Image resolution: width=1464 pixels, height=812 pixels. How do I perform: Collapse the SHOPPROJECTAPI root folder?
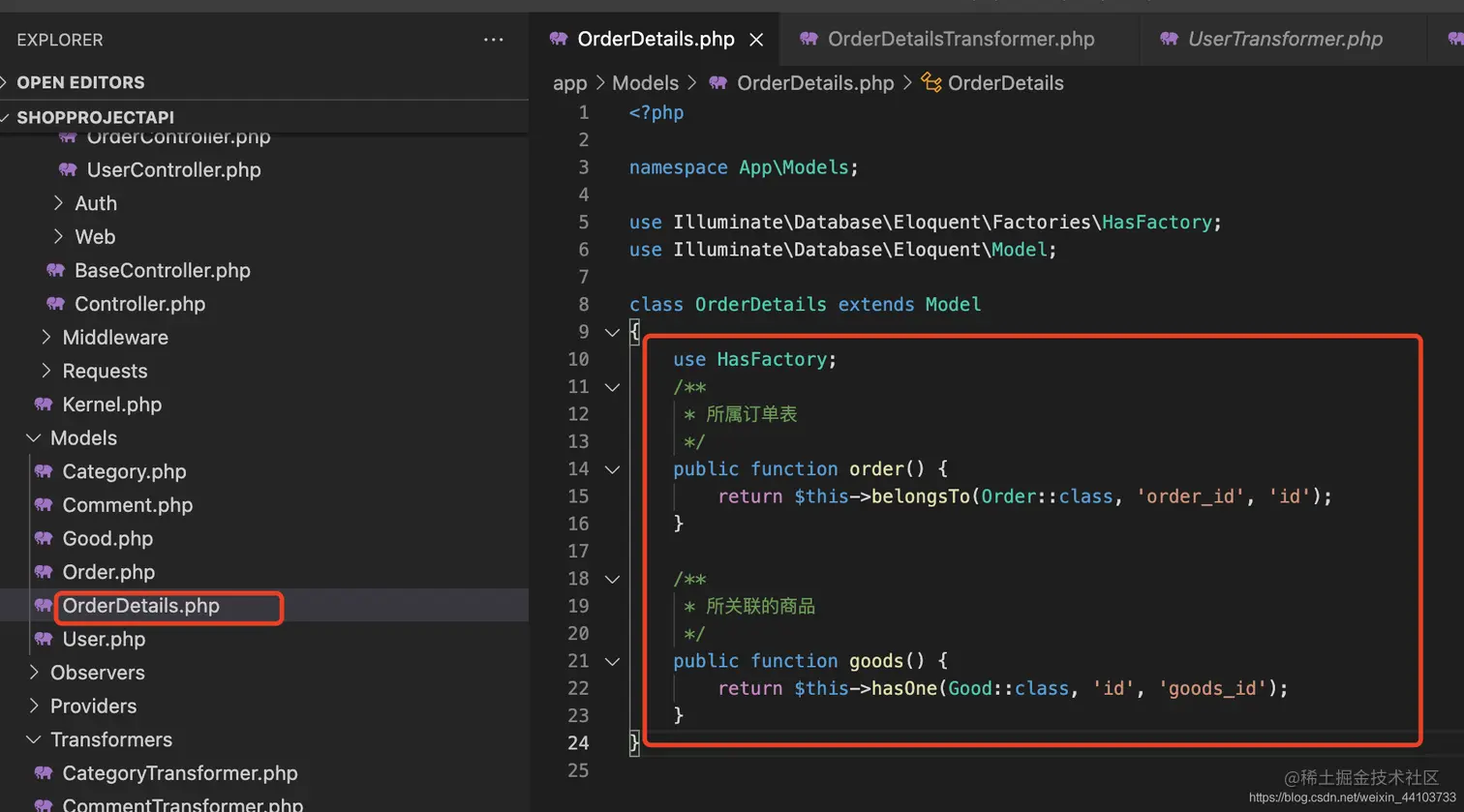(95, 117)
